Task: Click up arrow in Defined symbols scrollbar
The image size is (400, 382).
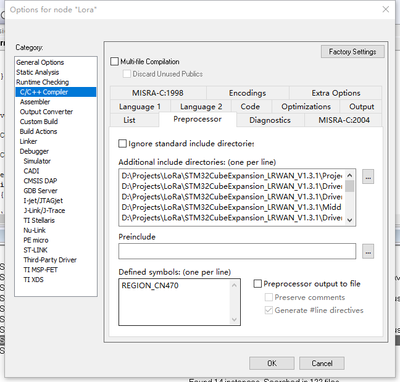Action: point(234,285)
